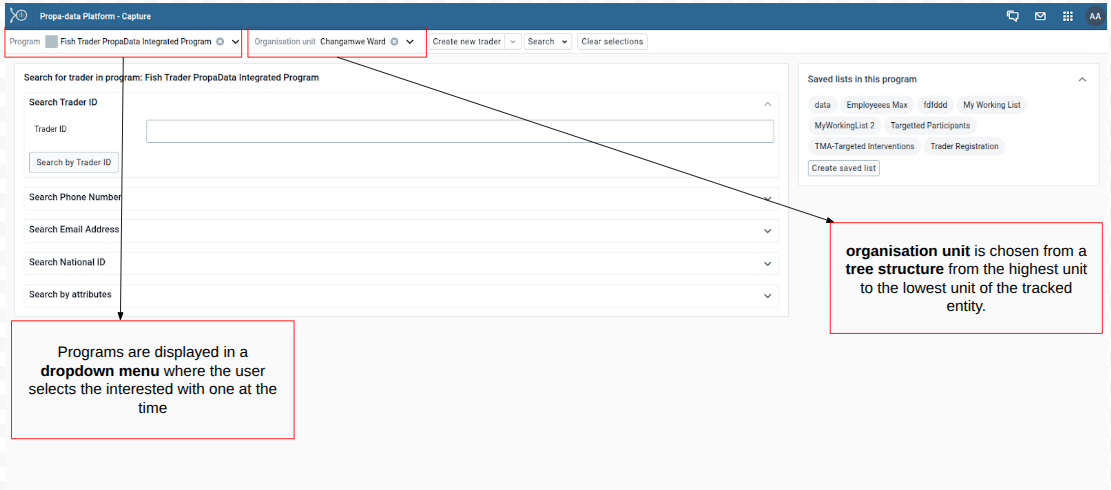1111x490 pixels.
Task: Expand Create new trader options arrow
Action: 513,42
